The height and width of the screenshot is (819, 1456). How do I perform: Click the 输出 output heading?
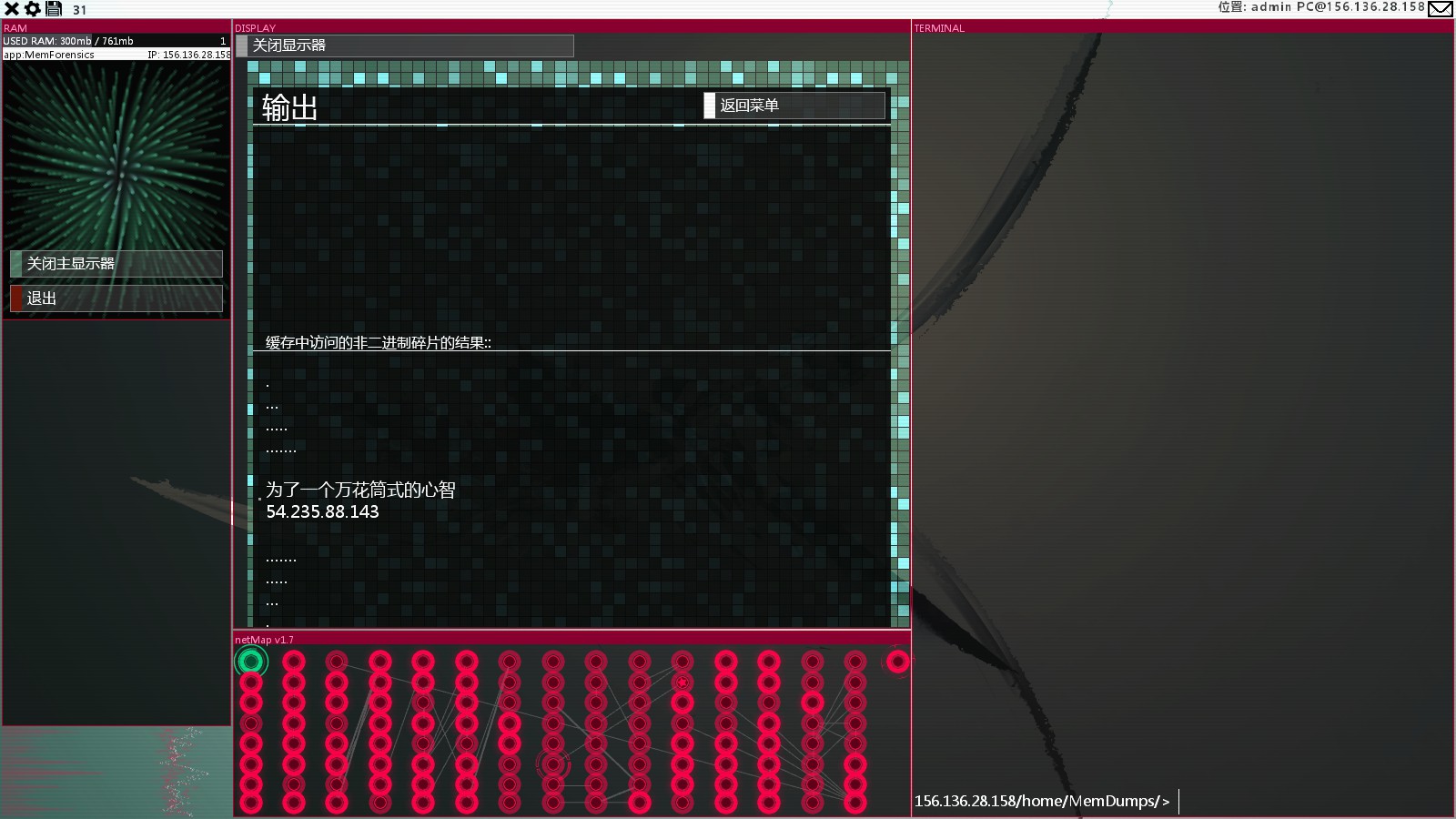[289, 107]
